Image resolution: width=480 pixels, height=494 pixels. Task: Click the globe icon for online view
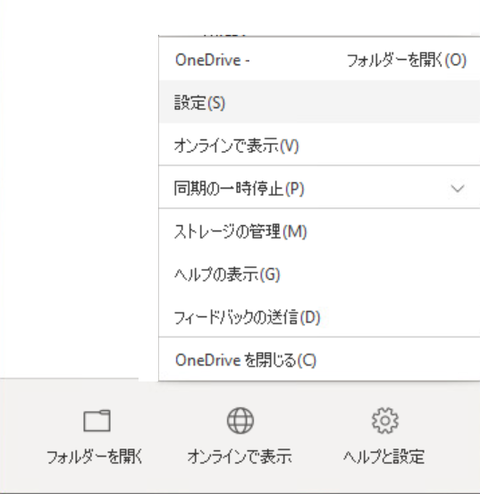(x=240, y=420)
